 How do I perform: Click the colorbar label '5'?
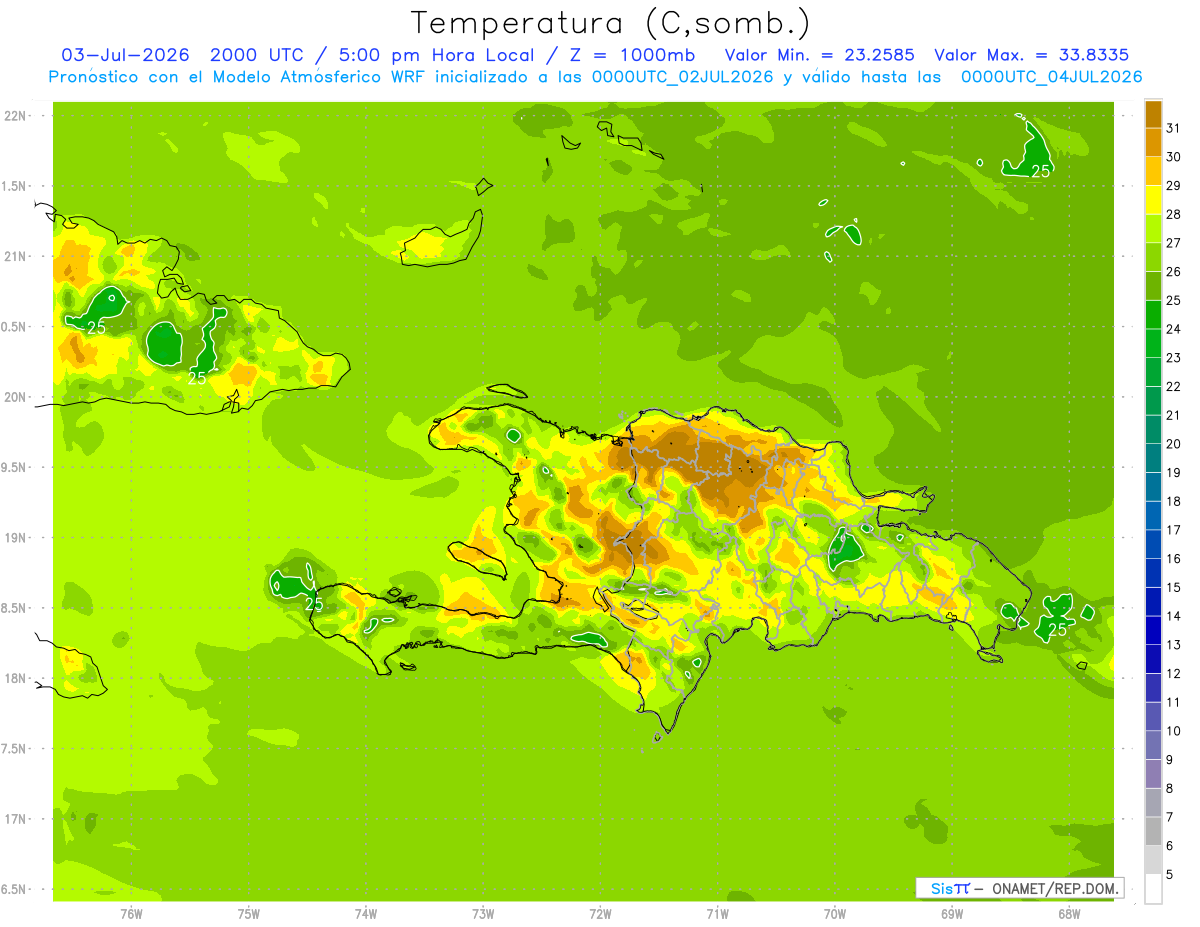(x=1170, y=875)
